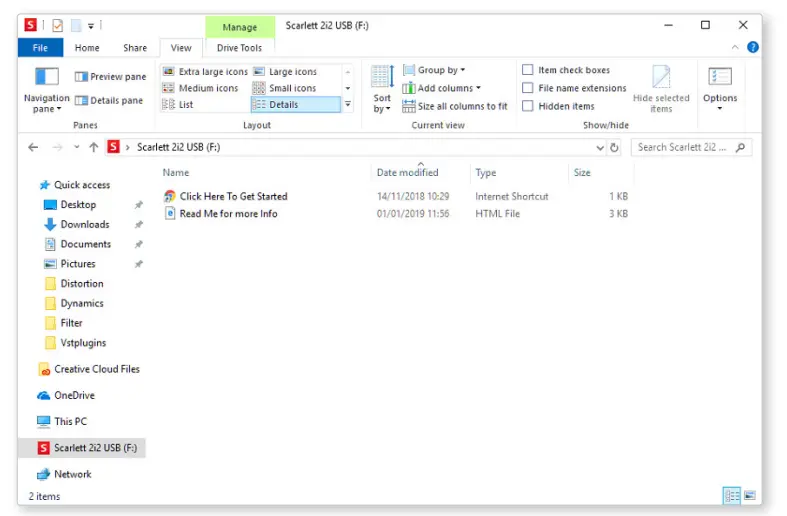Open address bar history dropdown
The image size is (787, 516).
[x=599, y=148]
